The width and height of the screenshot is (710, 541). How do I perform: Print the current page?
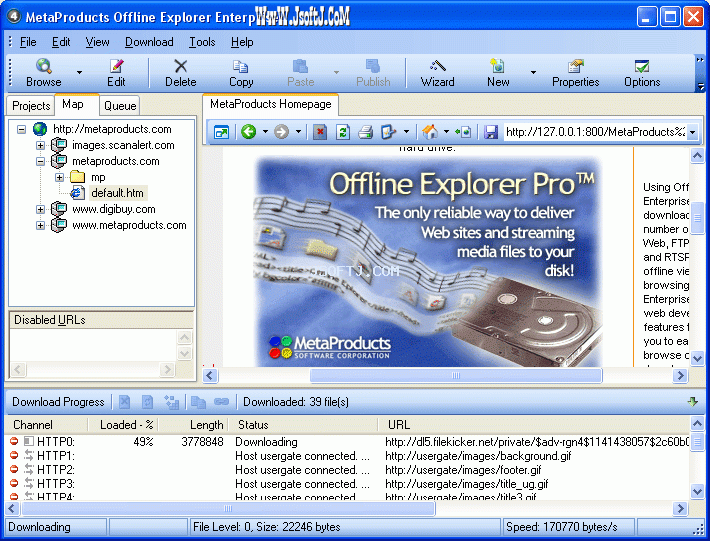coord(365,132)
